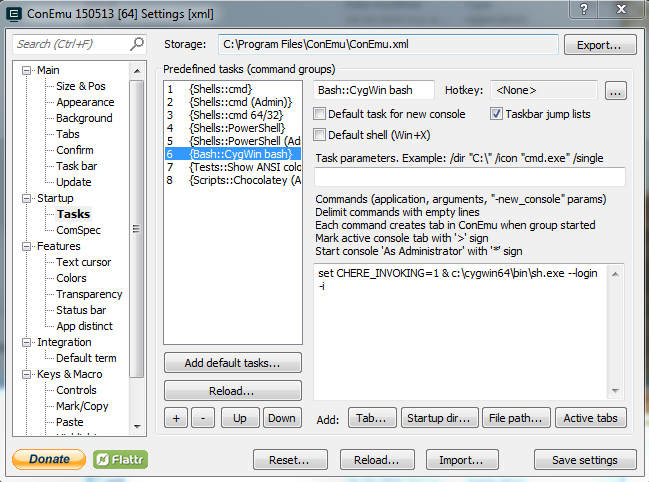649x482 pixels.
Task: Open the Controls settings page
Action: pyautogui.click(x=76, y=390)
